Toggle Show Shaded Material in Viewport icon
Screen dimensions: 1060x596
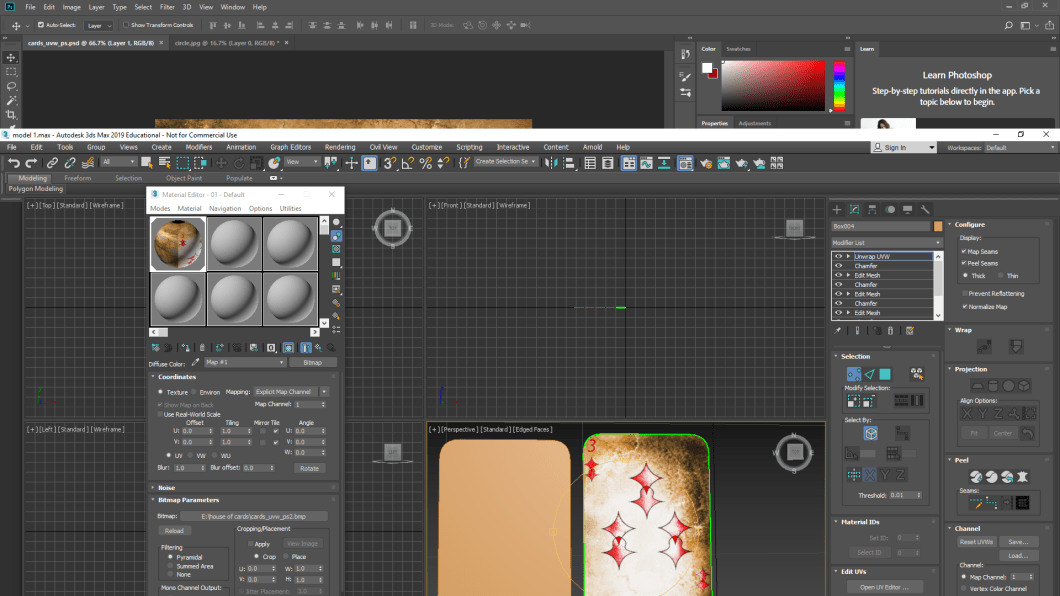(x=288, y=347)
